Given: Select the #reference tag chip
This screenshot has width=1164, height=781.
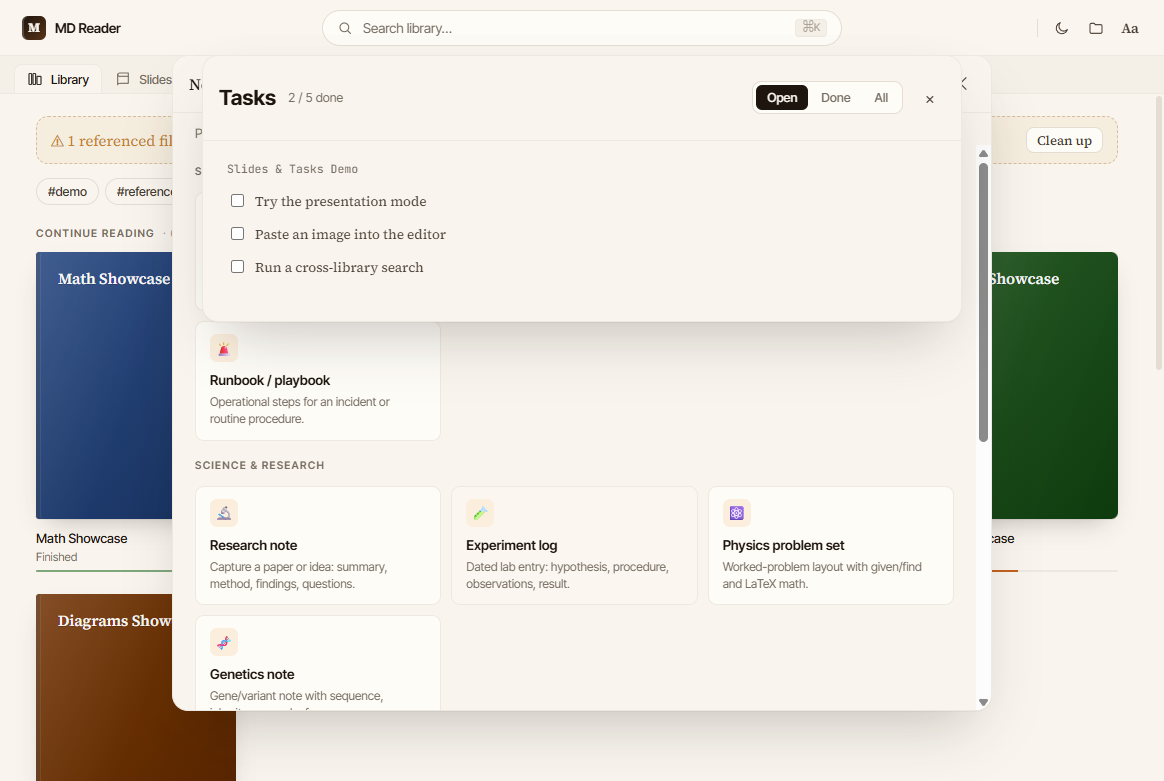Looking at the screenshot, I should [139, 192].
